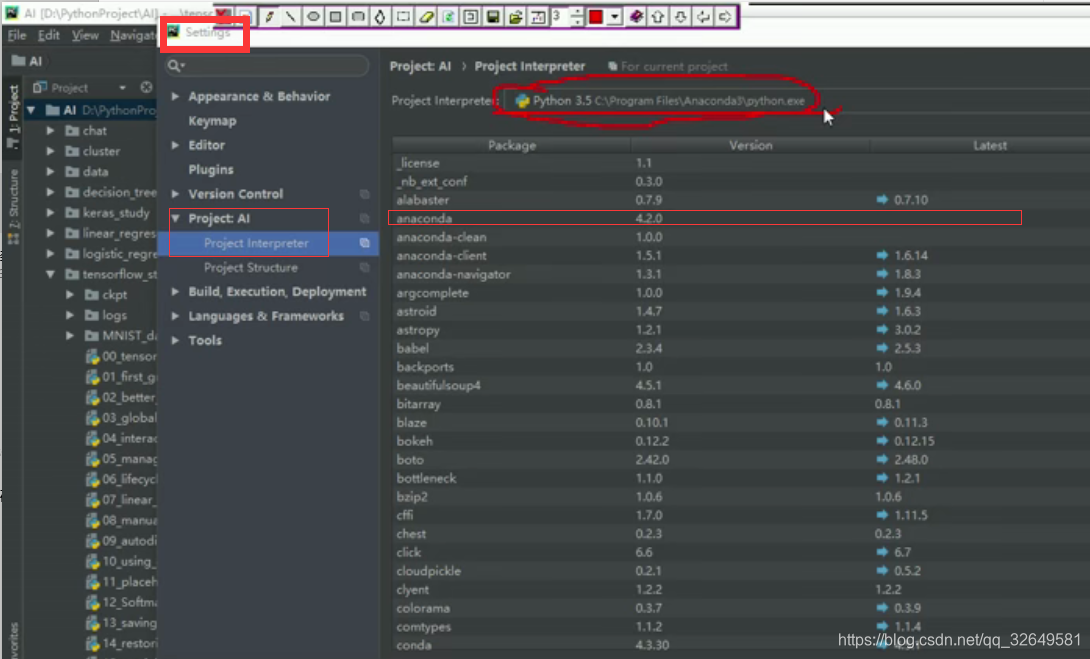Click Project: AI in the settings breadcrumb
This screenshot has width=1090, height=659.
click(x=420, y=66)
